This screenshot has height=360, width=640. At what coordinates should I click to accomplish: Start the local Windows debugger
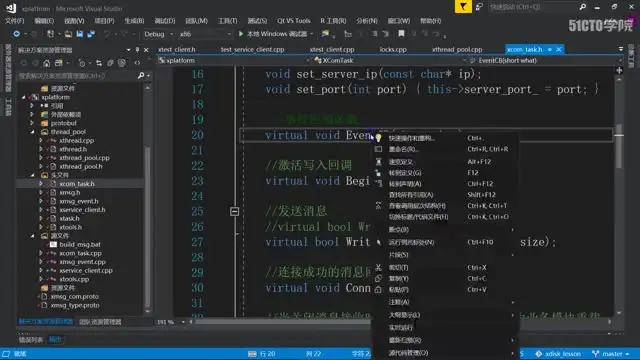coord(273,34)
